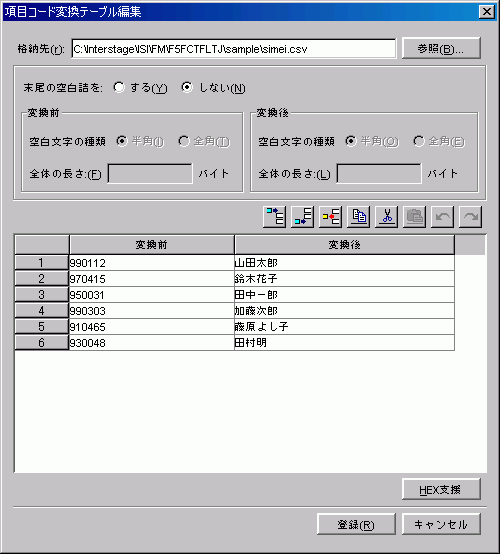
Task: Click the Redo arrow icon
Action: 470,217
